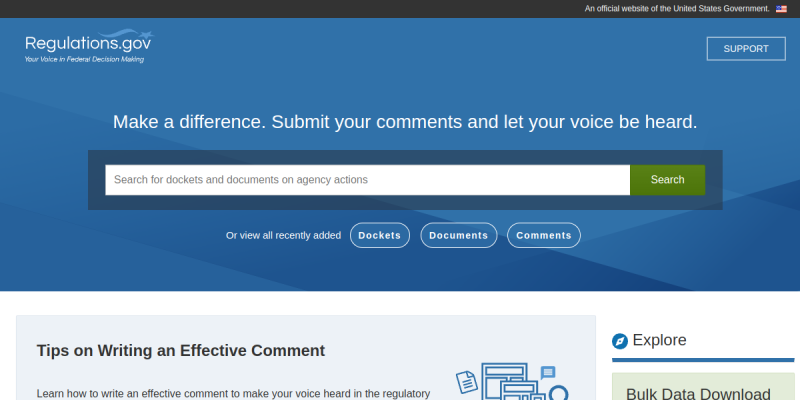Image resolution: width=800 pixels, height=400 pixels.
Task: Click 'Tips on Writing an Effective Comment' heading
Action: [181, 351]
